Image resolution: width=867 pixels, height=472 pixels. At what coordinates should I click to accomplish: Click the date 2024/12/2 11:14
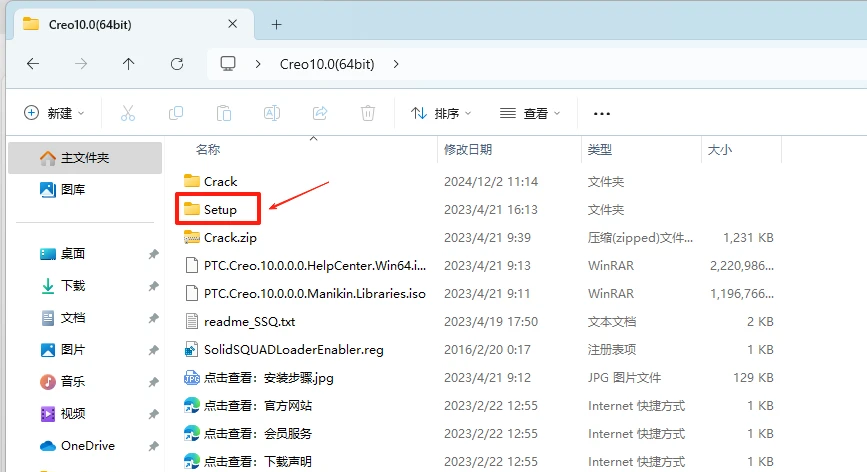click(x=490, y=182)
